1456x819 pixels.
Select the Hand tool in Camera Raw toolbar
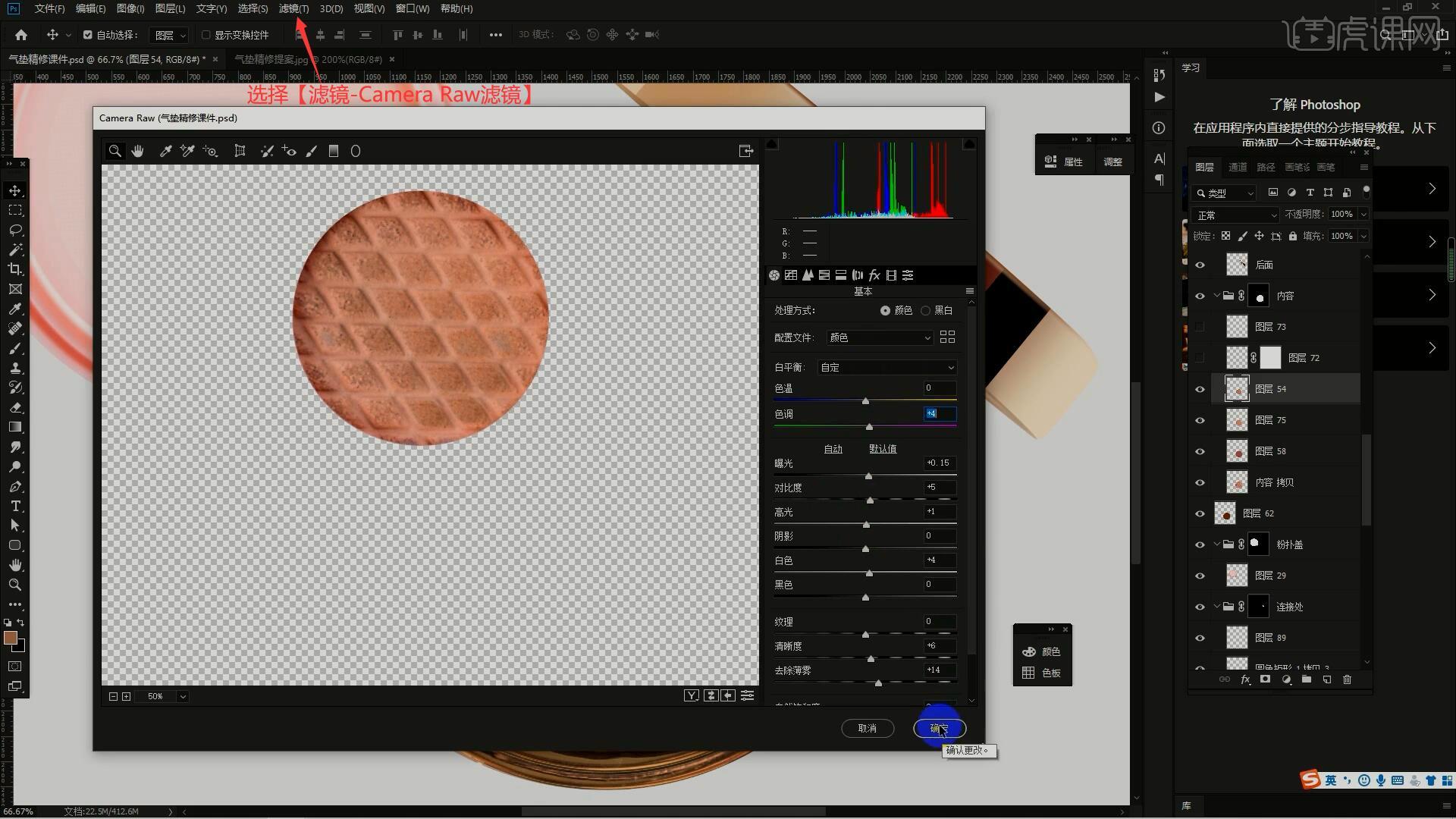137,151
